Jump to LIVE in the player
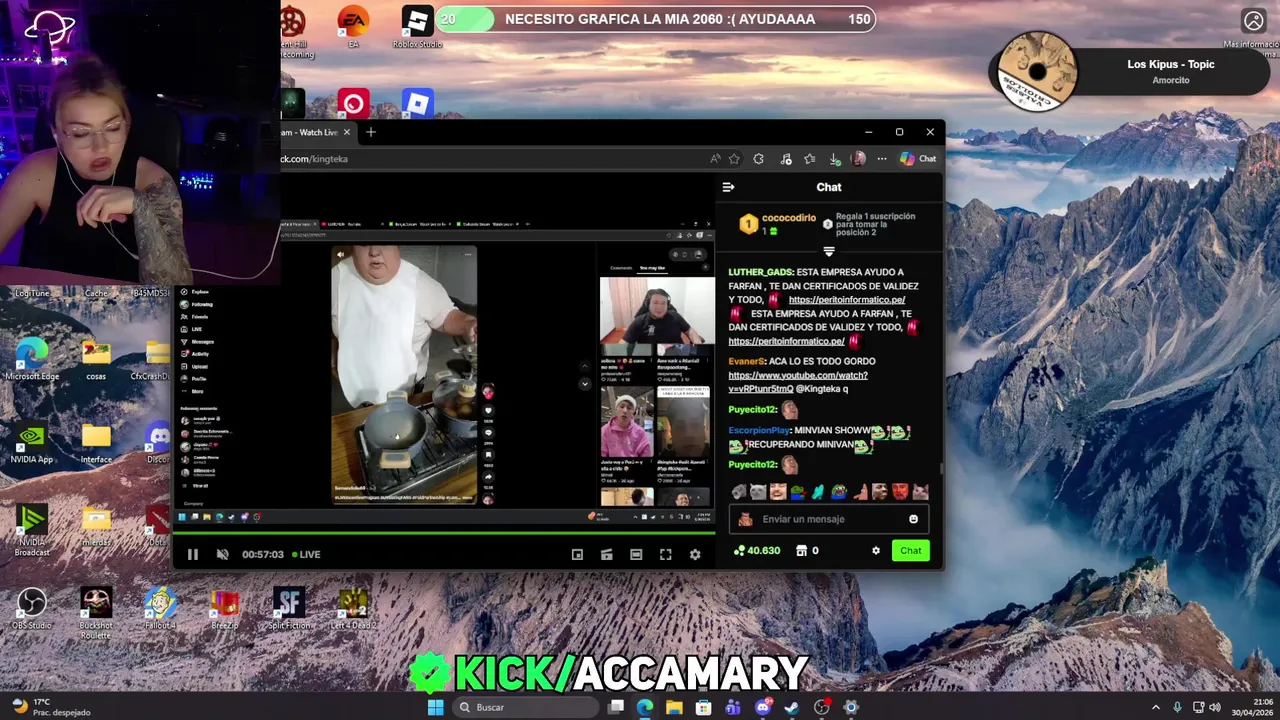The height and width of the screenshot is (720, 1280). [x=306, y=554]
